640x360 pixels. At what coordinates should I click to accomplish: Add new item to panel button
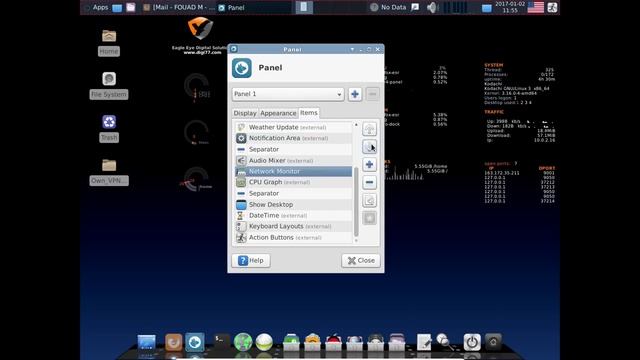(369, 164)
